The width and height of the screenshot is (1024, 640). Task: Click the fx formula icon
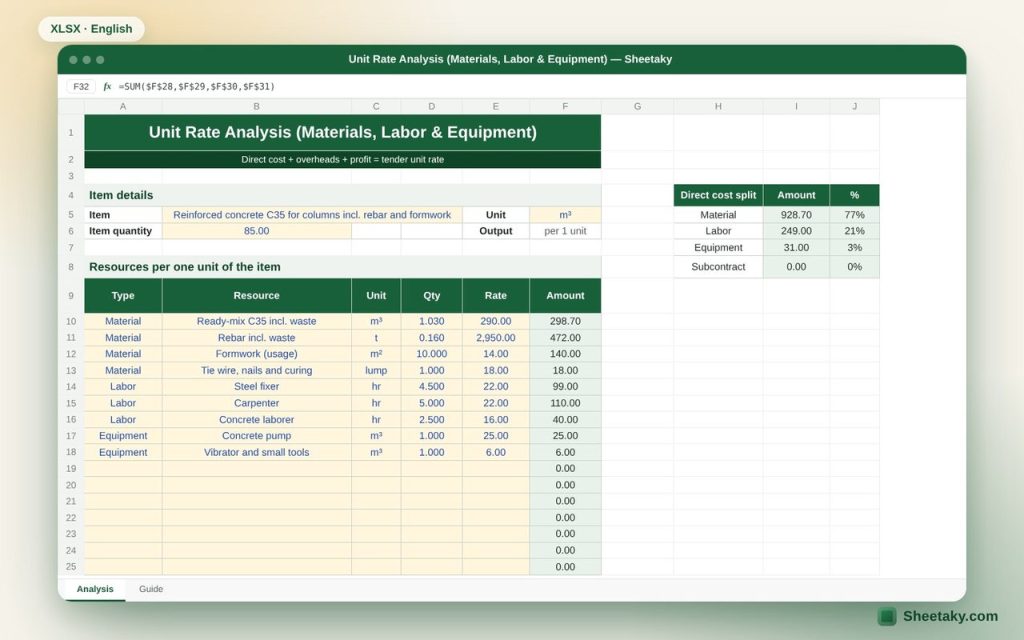point(107,86)
